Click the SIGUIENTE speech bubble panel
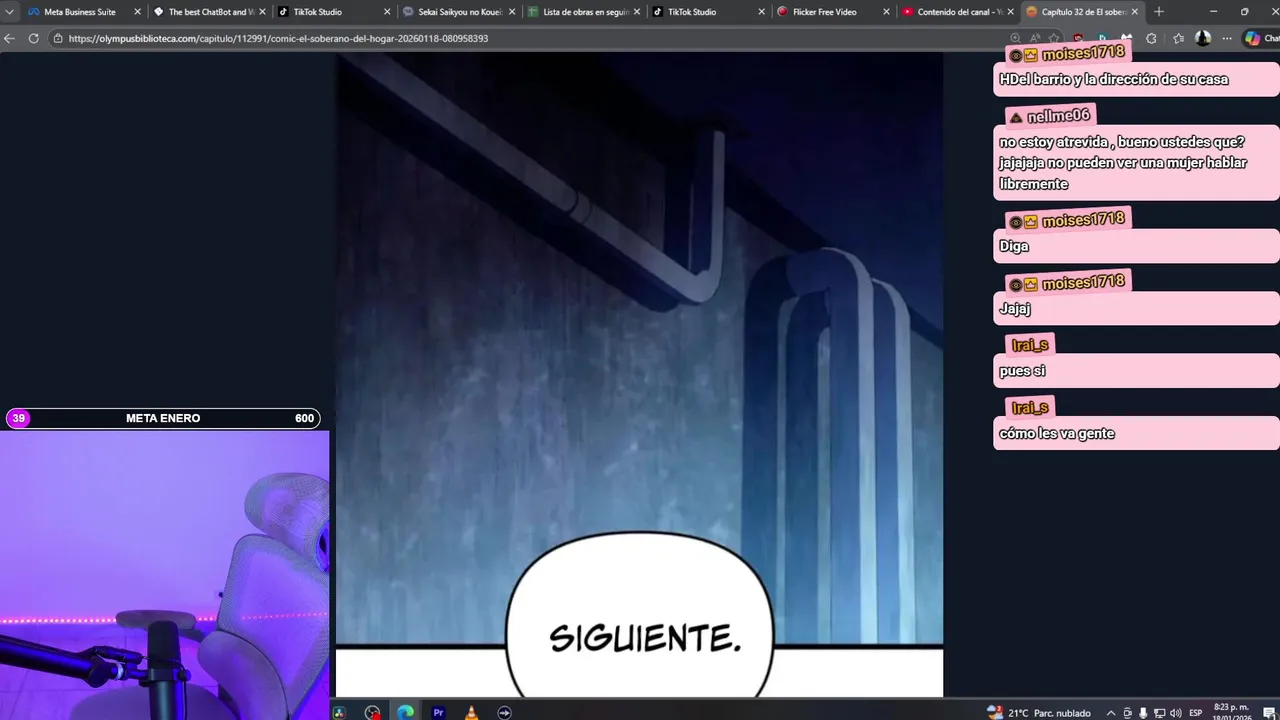Screen dimensions: 1280x720 point(640,615)
